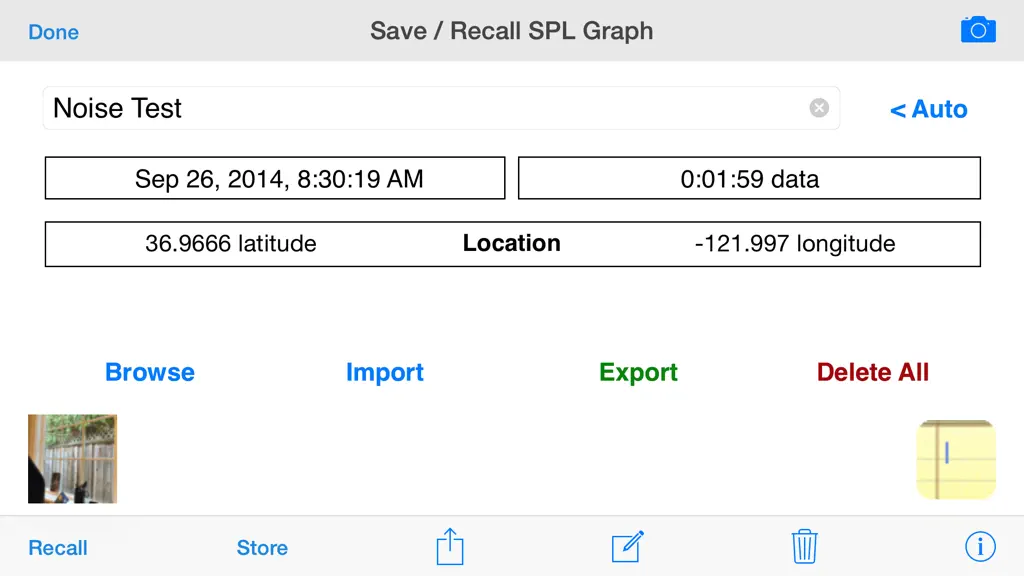This screenshot has width=1024, height=576.
Task: Tap the red Delete All button
Action: point(872,372)
